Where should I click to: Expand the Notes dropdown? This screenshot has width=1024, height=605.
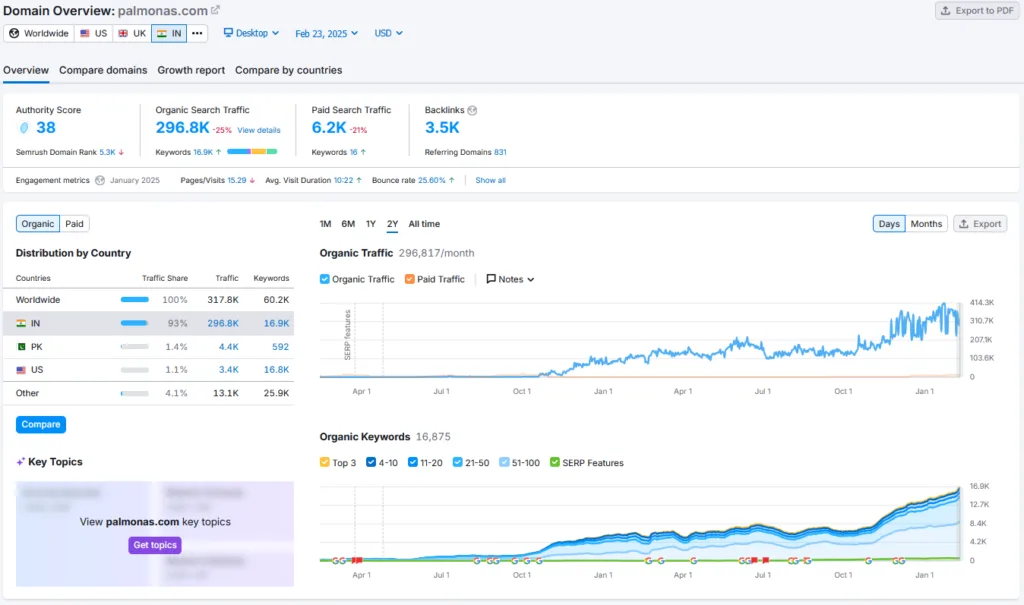[x=510, y=279]
